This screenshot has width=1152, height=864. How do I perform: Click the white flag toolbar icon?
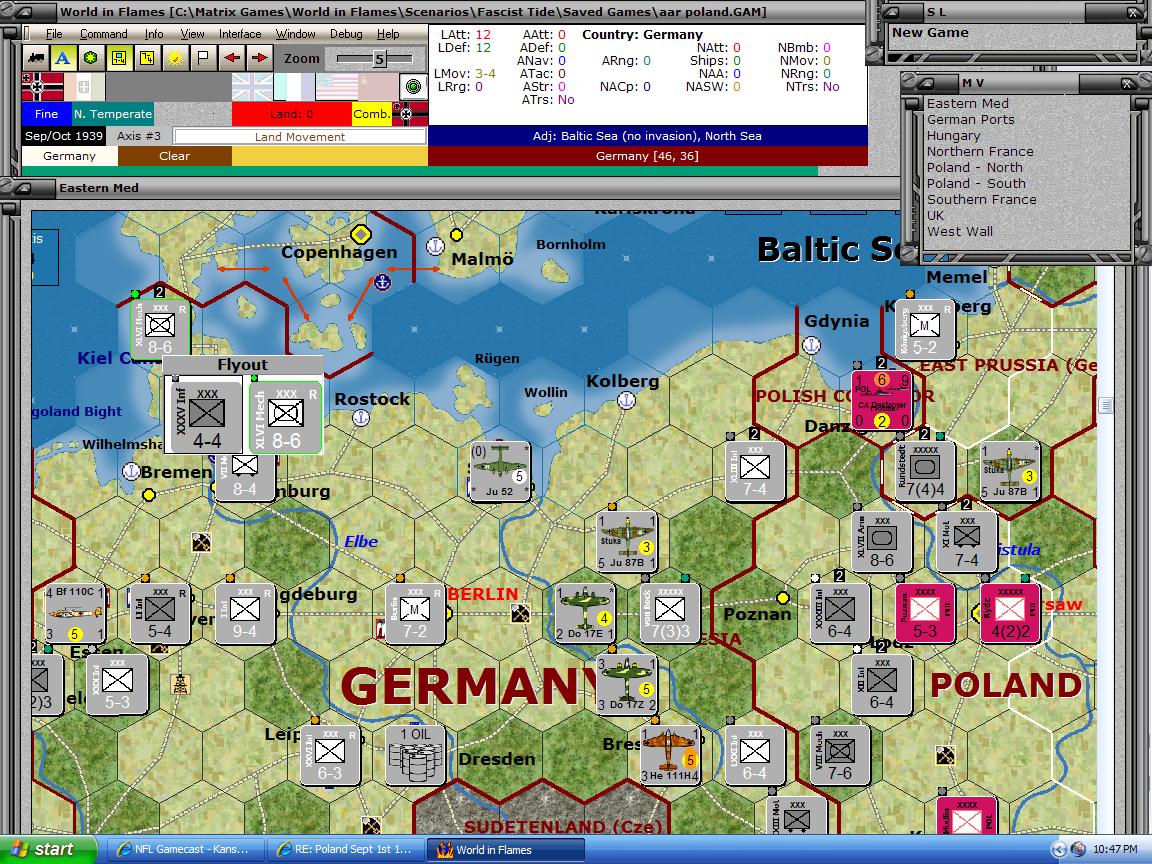[x=204, y=58]
